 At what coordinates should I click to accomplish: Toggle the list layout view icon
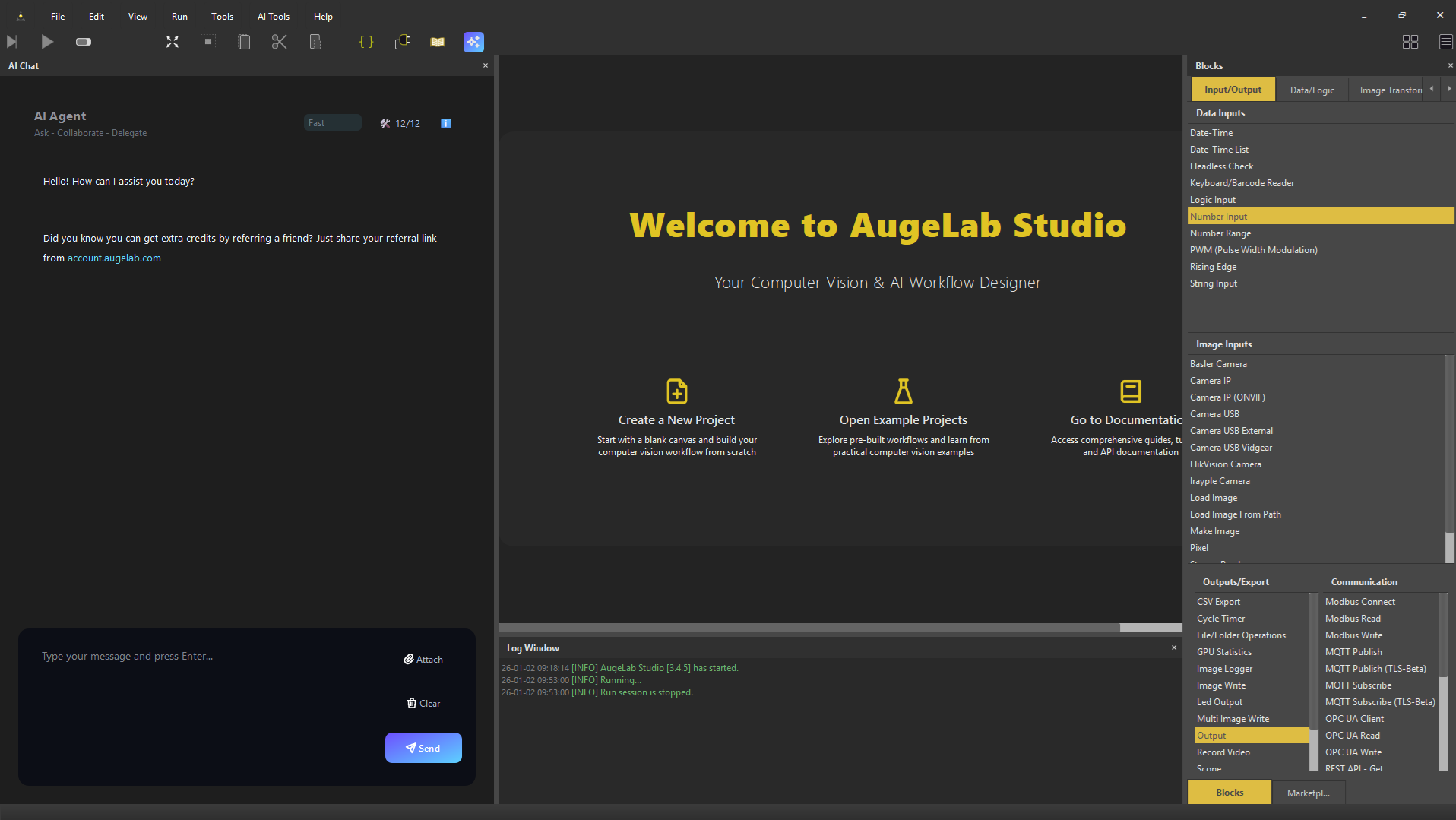[1445, 42]
